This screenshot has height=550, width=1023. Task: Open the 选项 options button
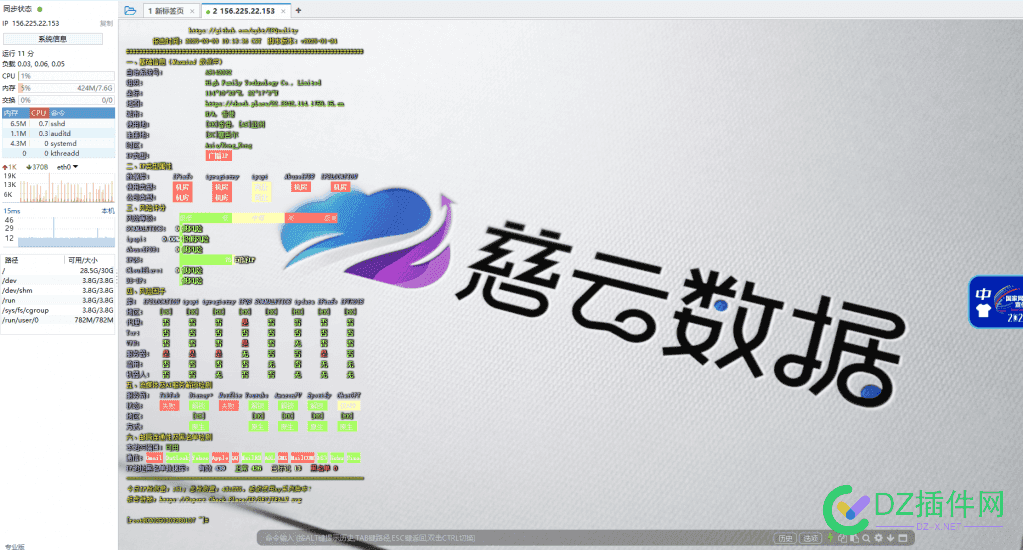pyautogui.click(x=810, y=538)
